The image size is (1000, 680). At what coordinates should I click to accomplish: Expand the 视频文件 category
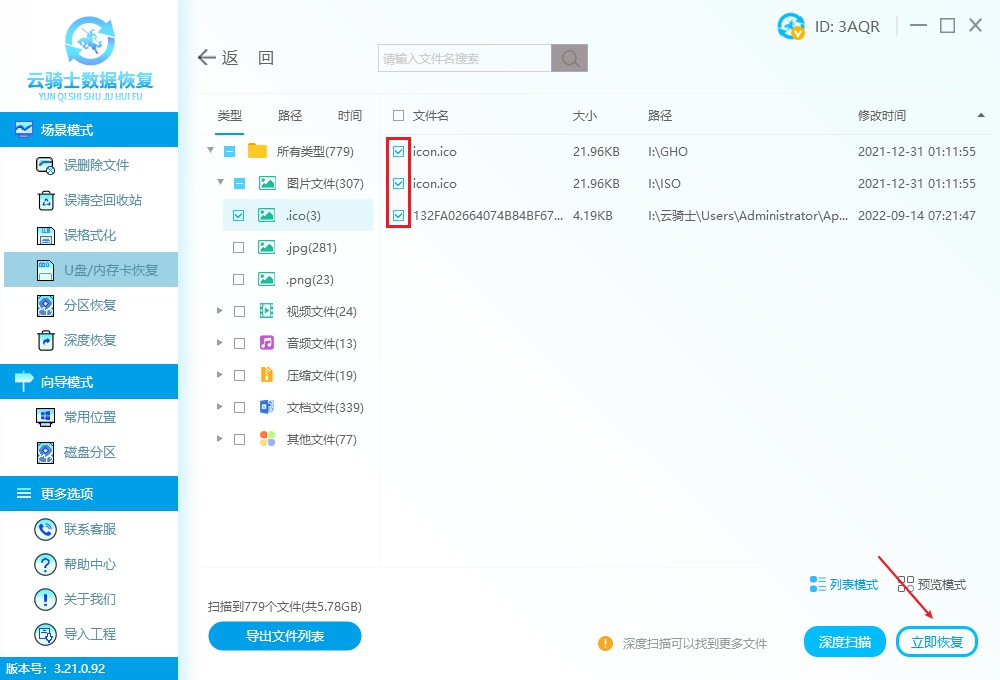(220, 311)
